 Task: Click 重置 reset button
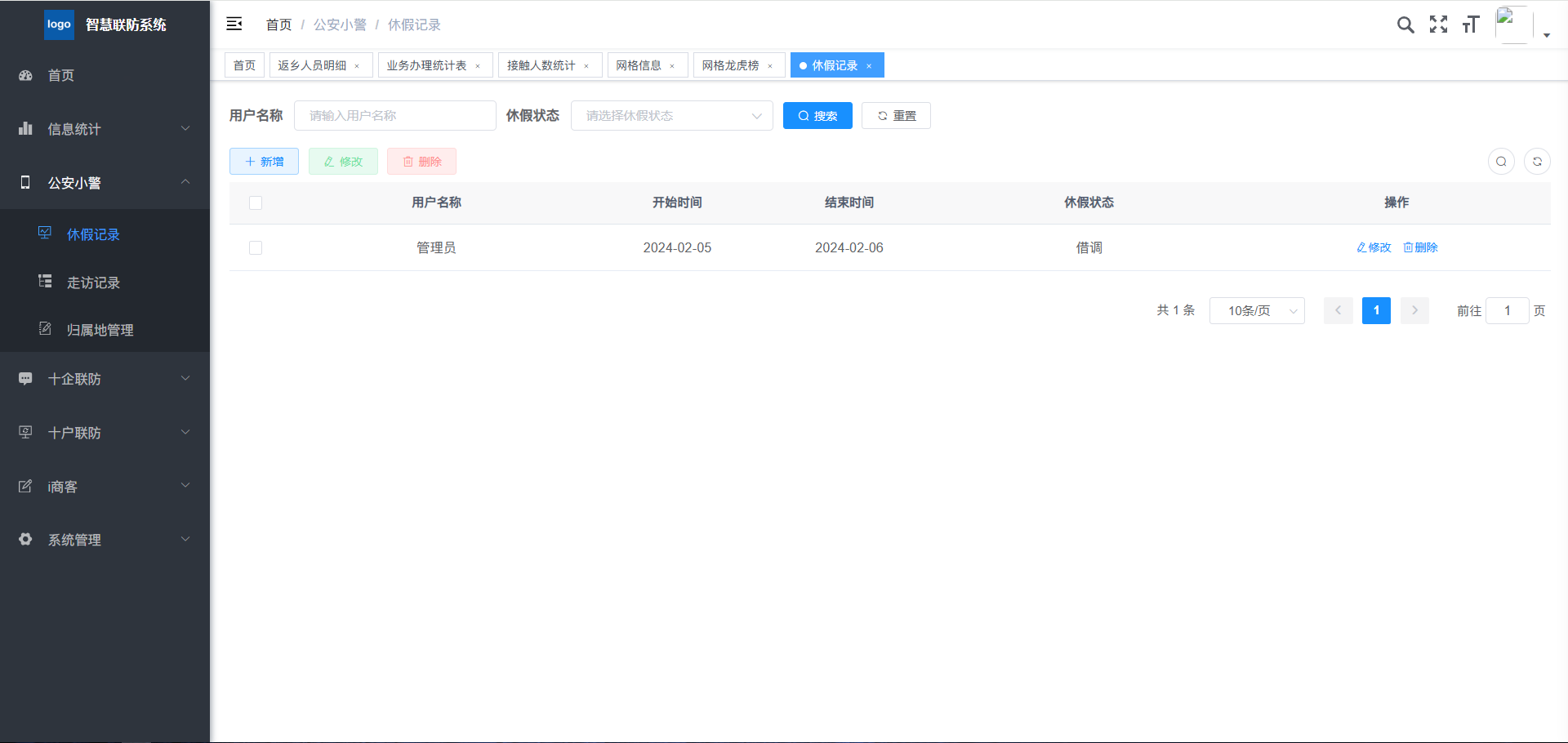tap(896, 116)
